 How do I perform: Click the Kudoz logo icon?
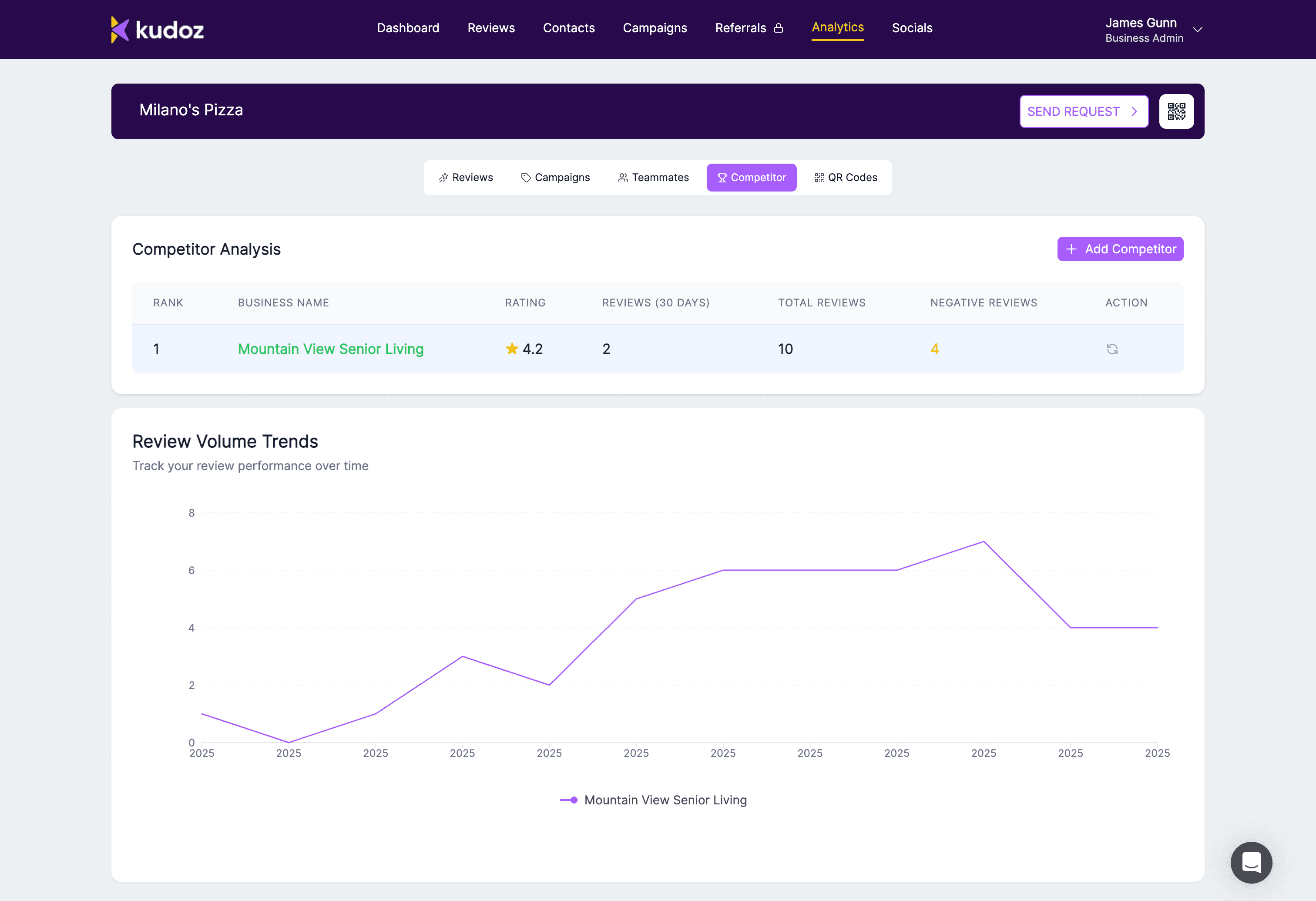coord(120,30)
